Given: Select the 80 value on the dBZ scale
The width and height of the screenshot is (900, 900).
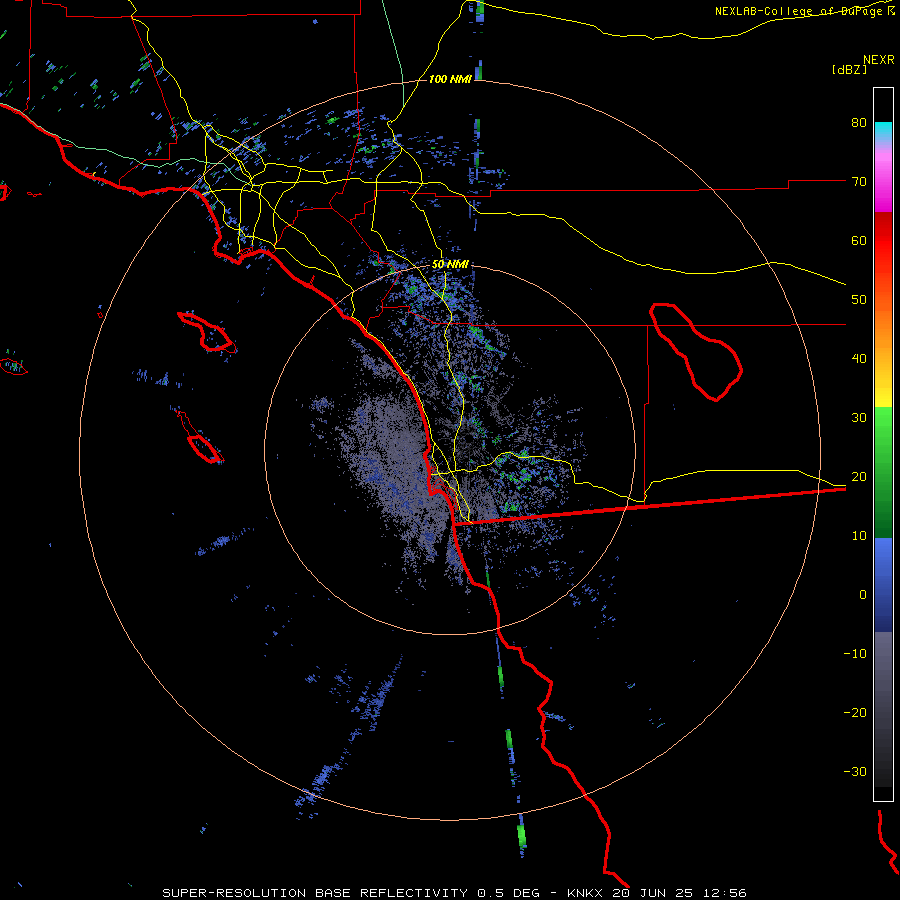Looking at the screenshot, I should pos(859,122).
